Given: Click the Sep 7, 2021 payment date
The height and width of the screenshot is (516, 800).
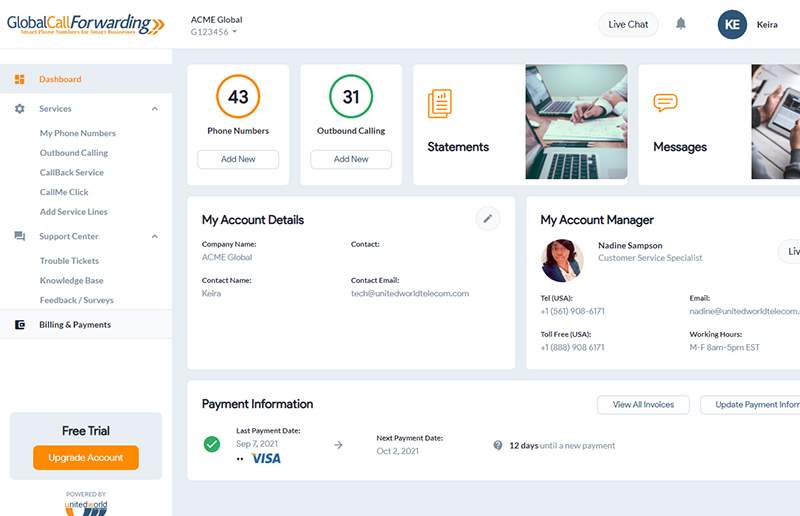Looking at the screenshot, I should pyautogui.click(x=257, y=444).
